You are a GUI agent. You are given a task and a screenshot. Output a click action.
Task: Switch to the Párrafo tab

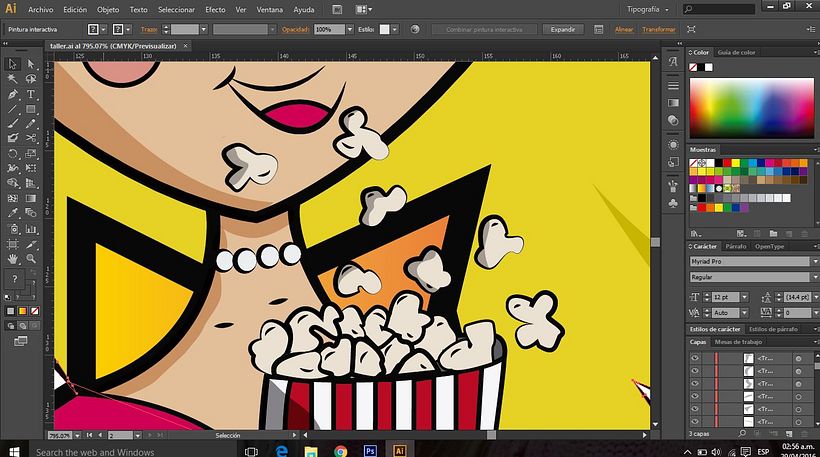735,246
